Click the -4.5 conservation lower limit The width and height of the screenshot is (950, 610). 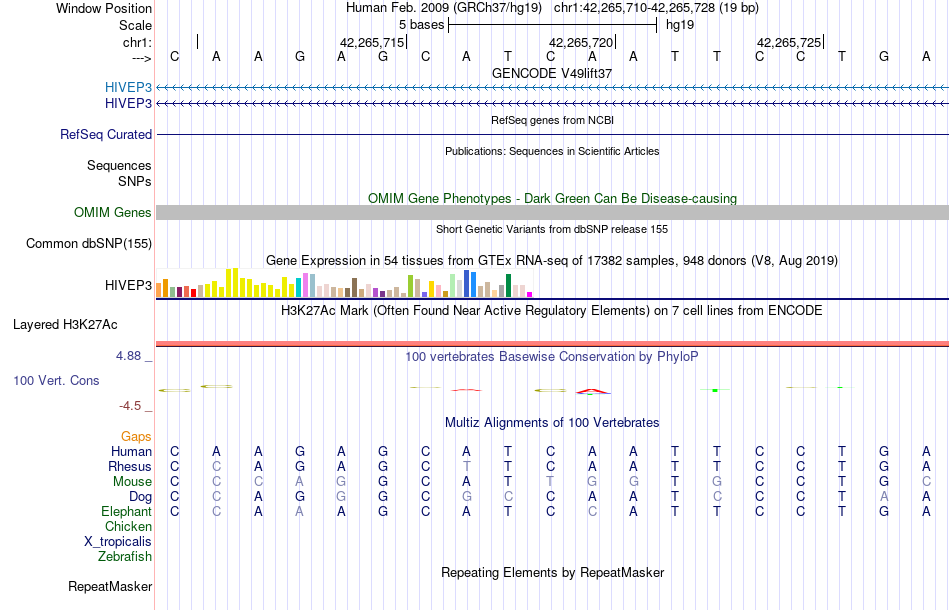point(130,406)
